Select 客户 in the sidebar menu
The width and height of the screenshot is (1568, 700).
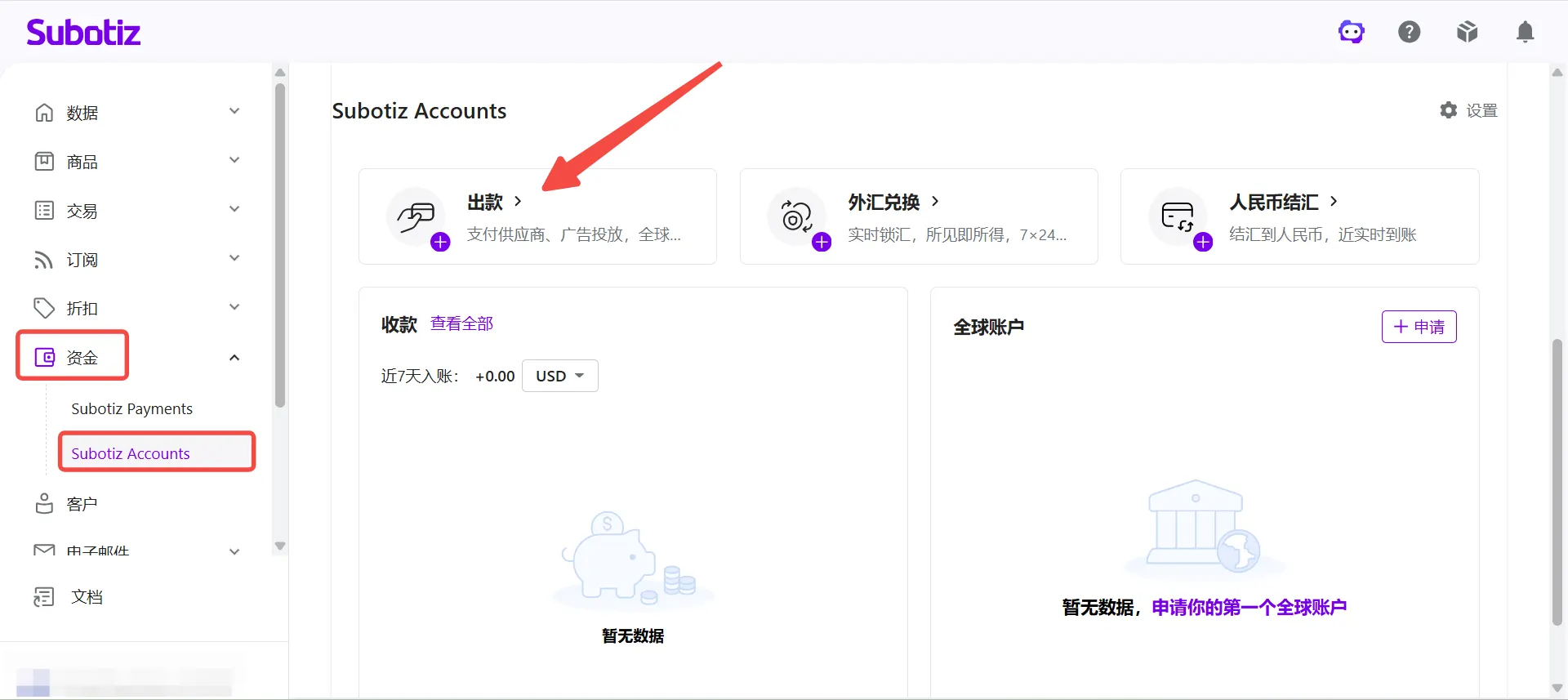click(x=82, y=504)
